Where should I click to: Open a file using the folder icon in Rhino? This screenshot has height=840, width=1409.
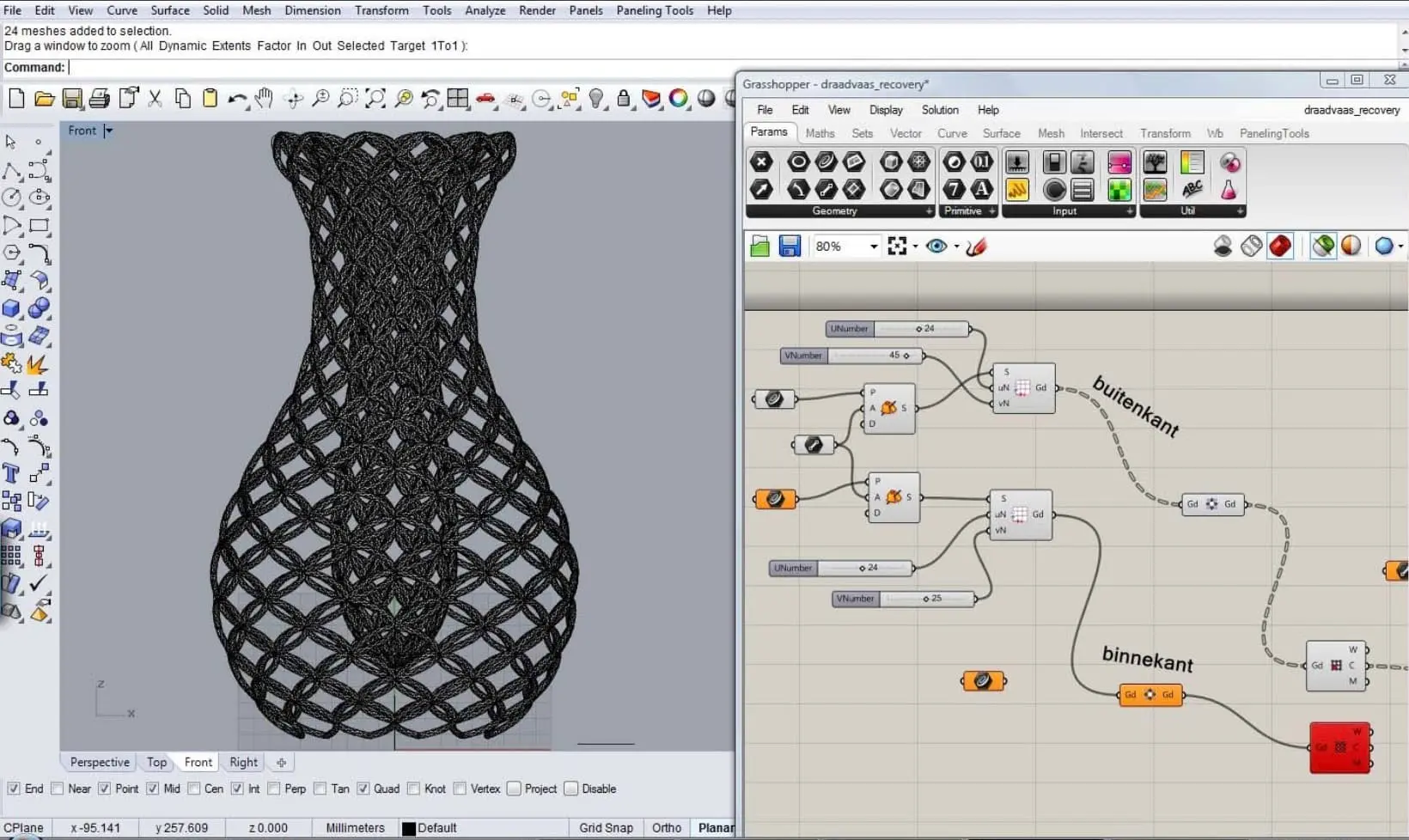coord(45,99)
